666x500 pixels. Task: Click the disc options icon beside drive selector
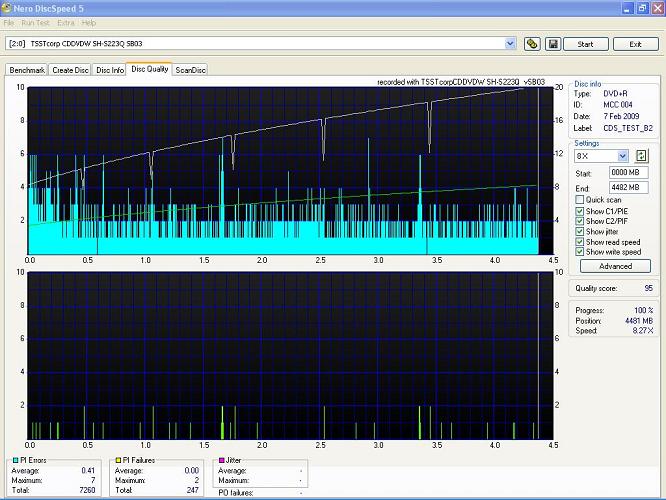tap(532, 44)
